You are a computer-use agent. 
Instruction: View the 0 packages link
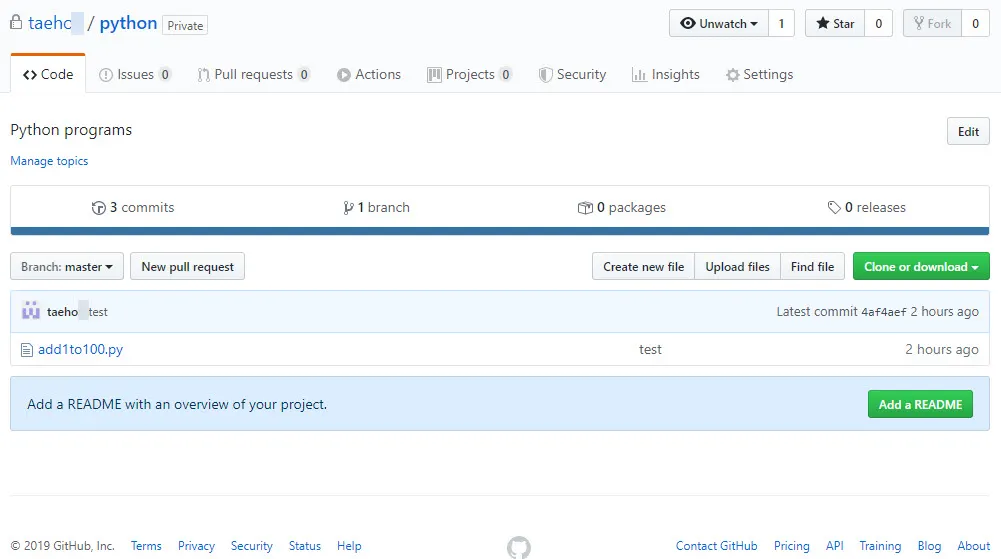pos(622,207)
